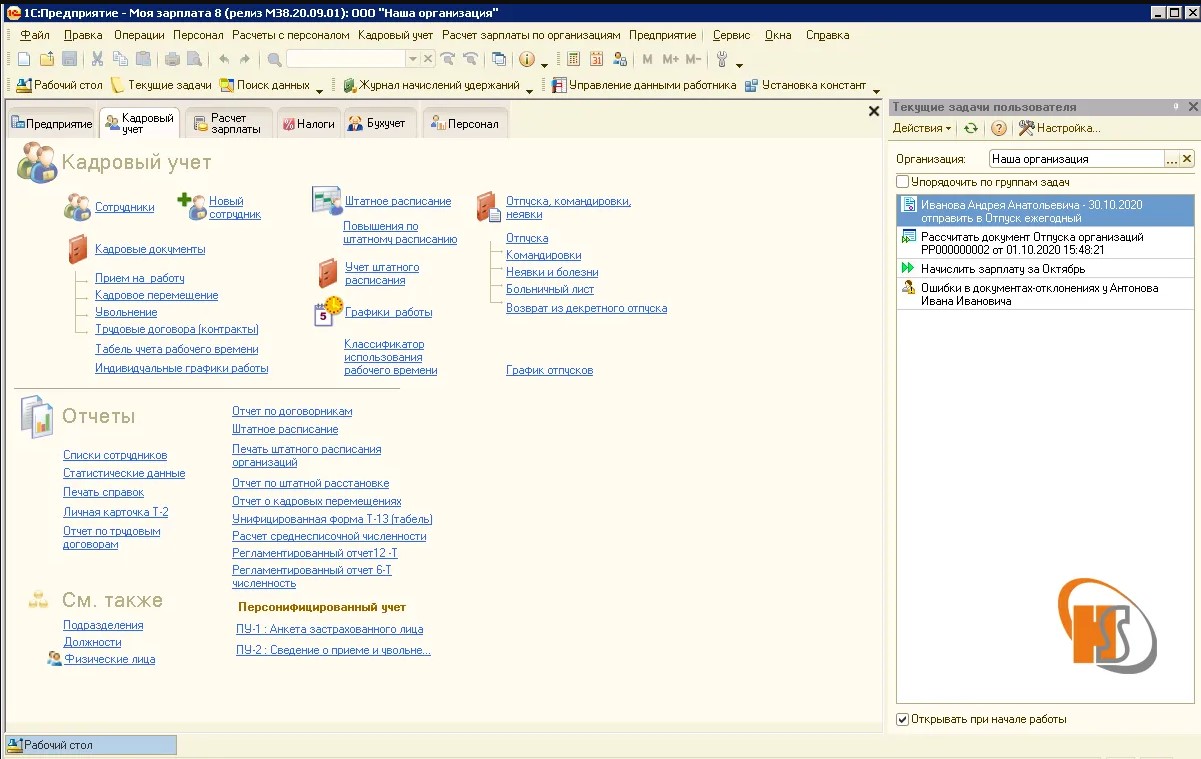This screenshot has height=759, width=1201.
Task: Click the Cut scissors toolbar icon
Action: [x=98, y=59]
